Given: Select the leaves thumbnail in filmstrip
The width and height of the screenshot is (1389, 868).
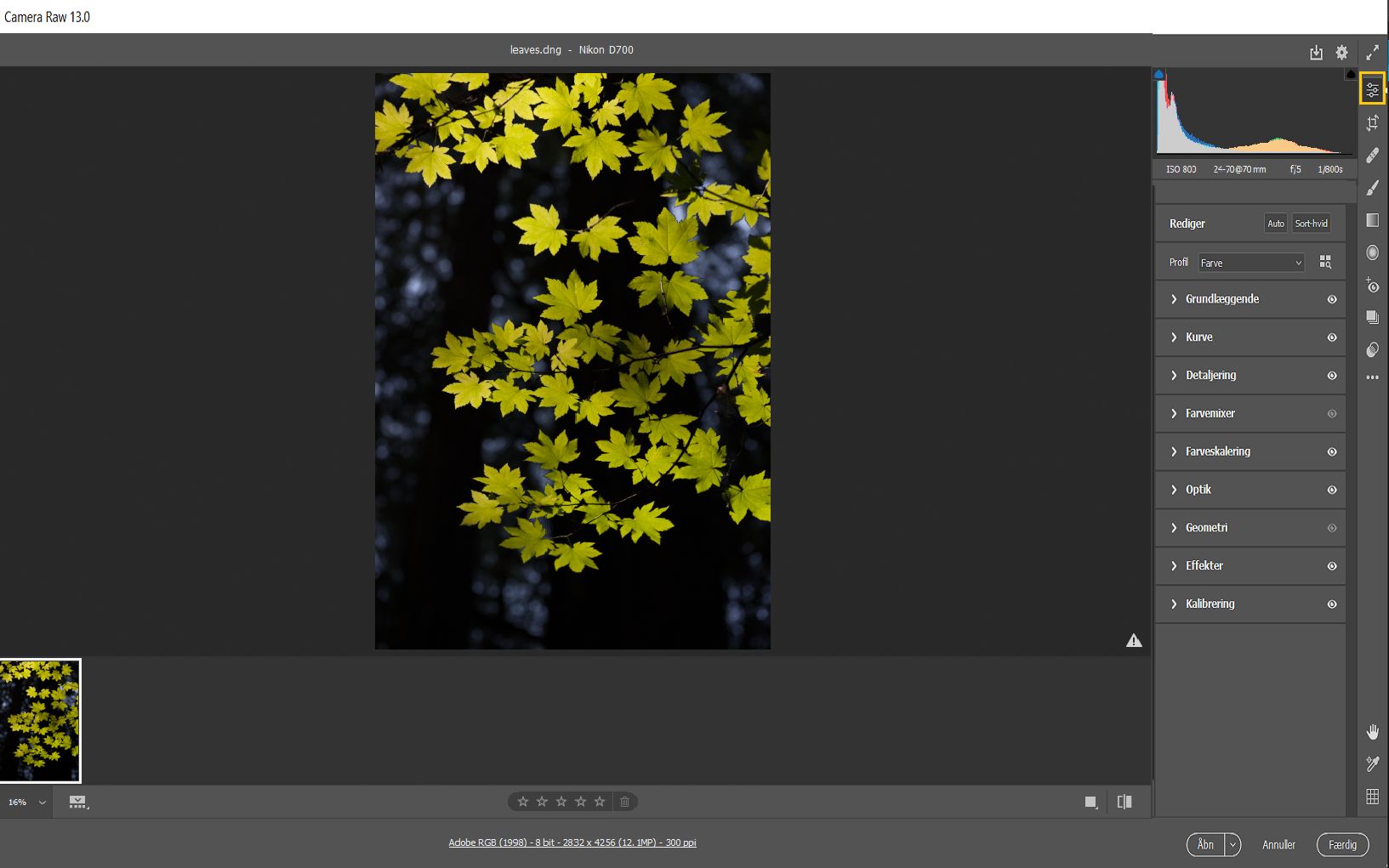Looking at the screenshot, I should coord(40,721).
